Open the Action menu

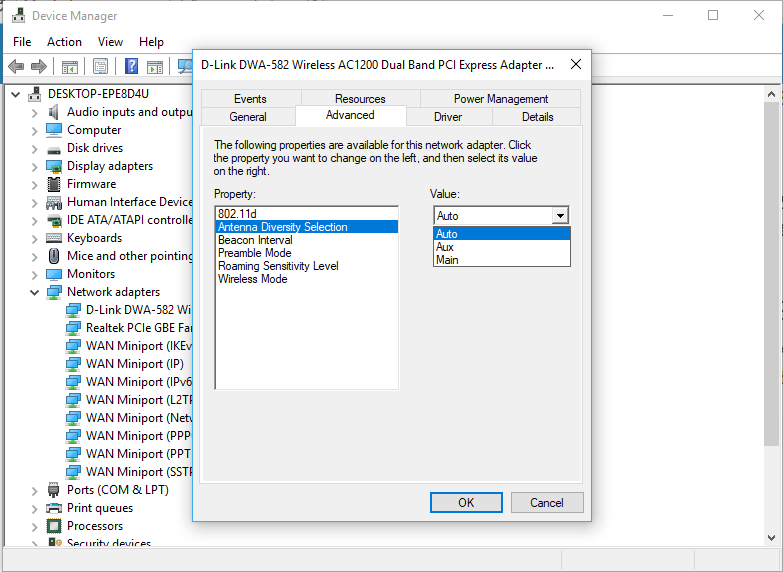pos(64,42)
